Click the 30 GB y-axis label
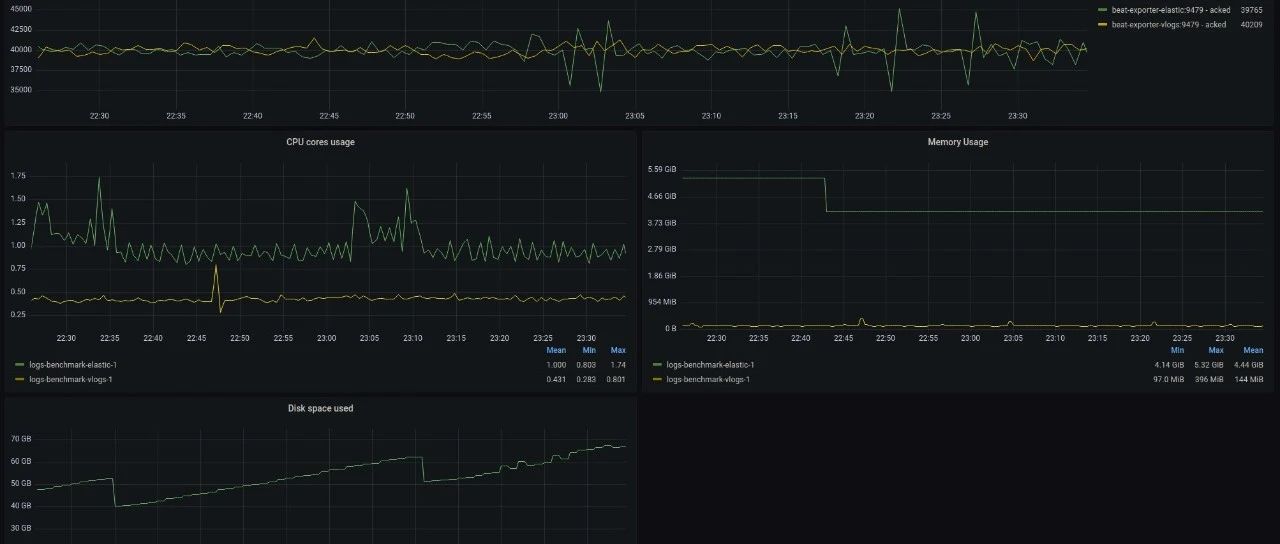The height and width of the screenshot is (544, 1280). coord(21,528)
